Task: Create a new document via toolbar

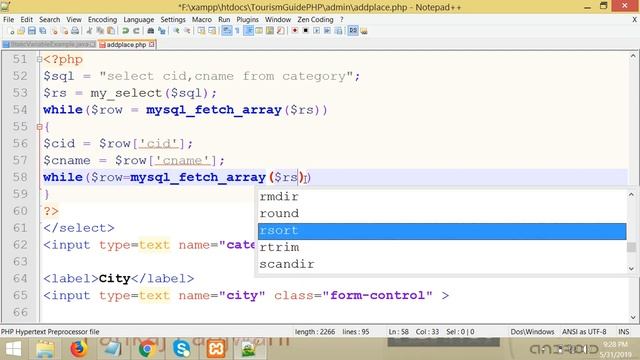Action: click(x=11, y=31)
